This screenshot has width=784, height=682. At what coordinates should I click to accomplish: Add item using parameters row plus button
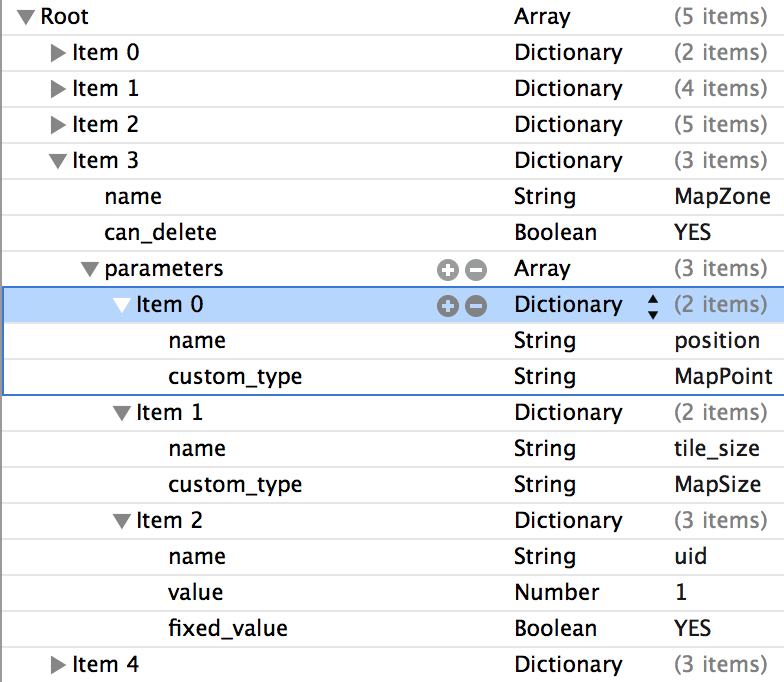[x=448, y=270]
